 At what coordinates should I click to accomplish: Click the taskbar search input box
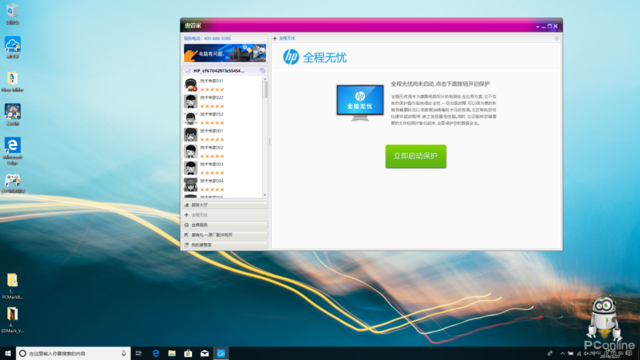point(73,353)
